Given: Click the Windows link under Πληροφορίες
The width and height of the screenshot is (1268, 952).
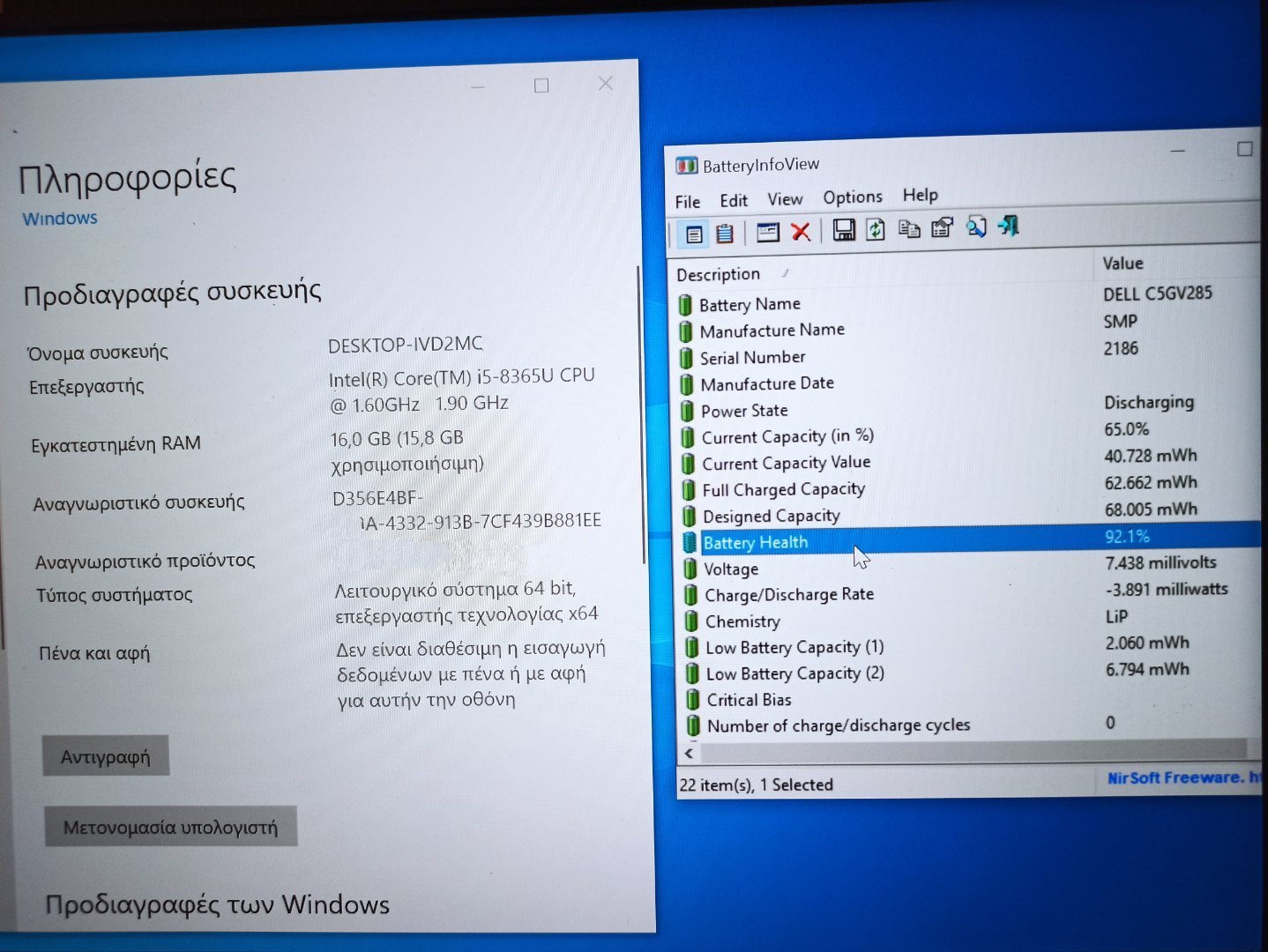Looking at the screenshot, I should tap(60, 219).
